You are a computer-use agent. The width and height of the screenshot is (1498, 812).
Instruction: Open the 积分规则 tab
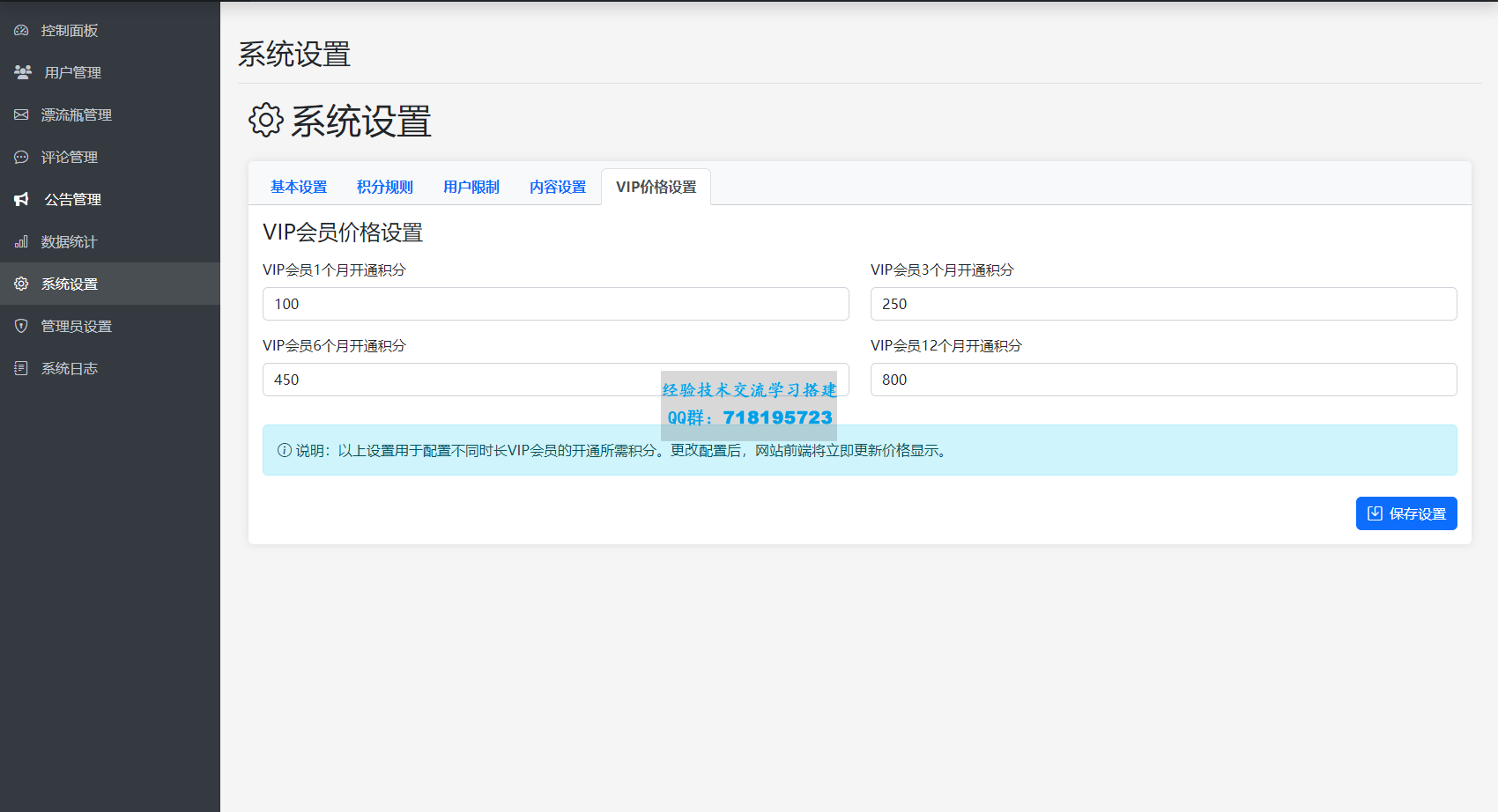coord(385,187)
